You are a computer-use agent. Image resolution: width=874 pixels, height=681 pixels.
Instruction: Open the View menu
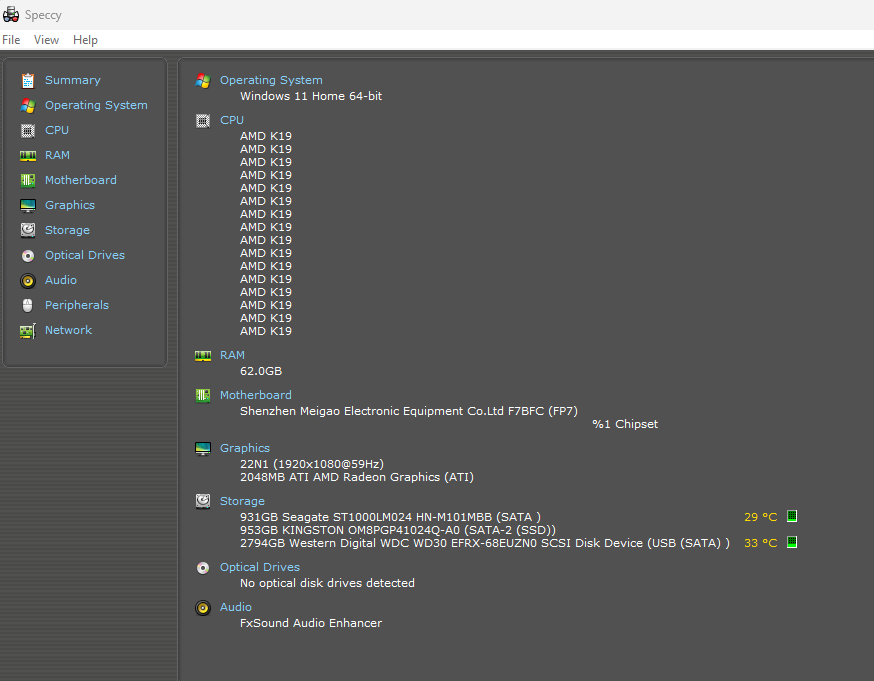click(46, 40)
